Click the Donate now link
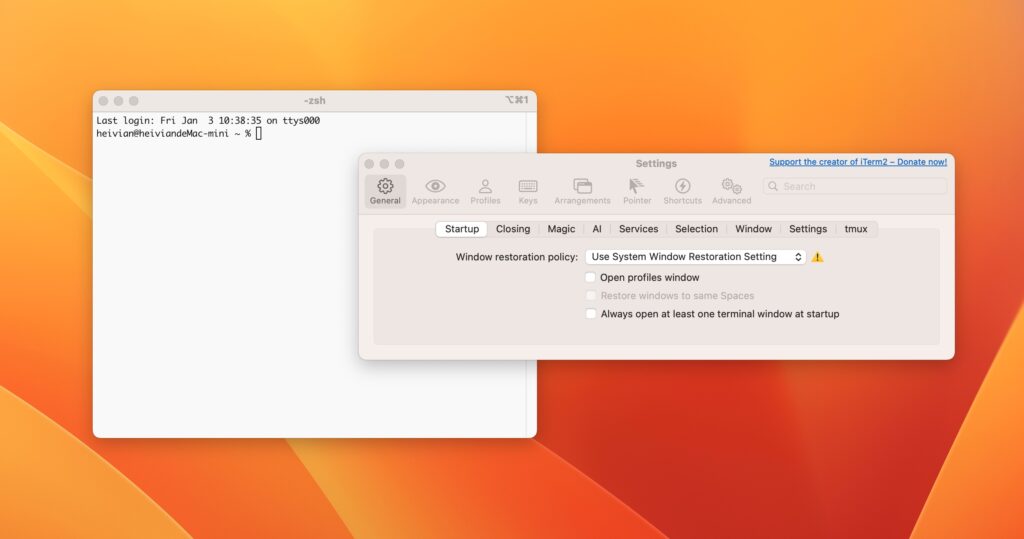1024x539 pixels. coord(857,162)
